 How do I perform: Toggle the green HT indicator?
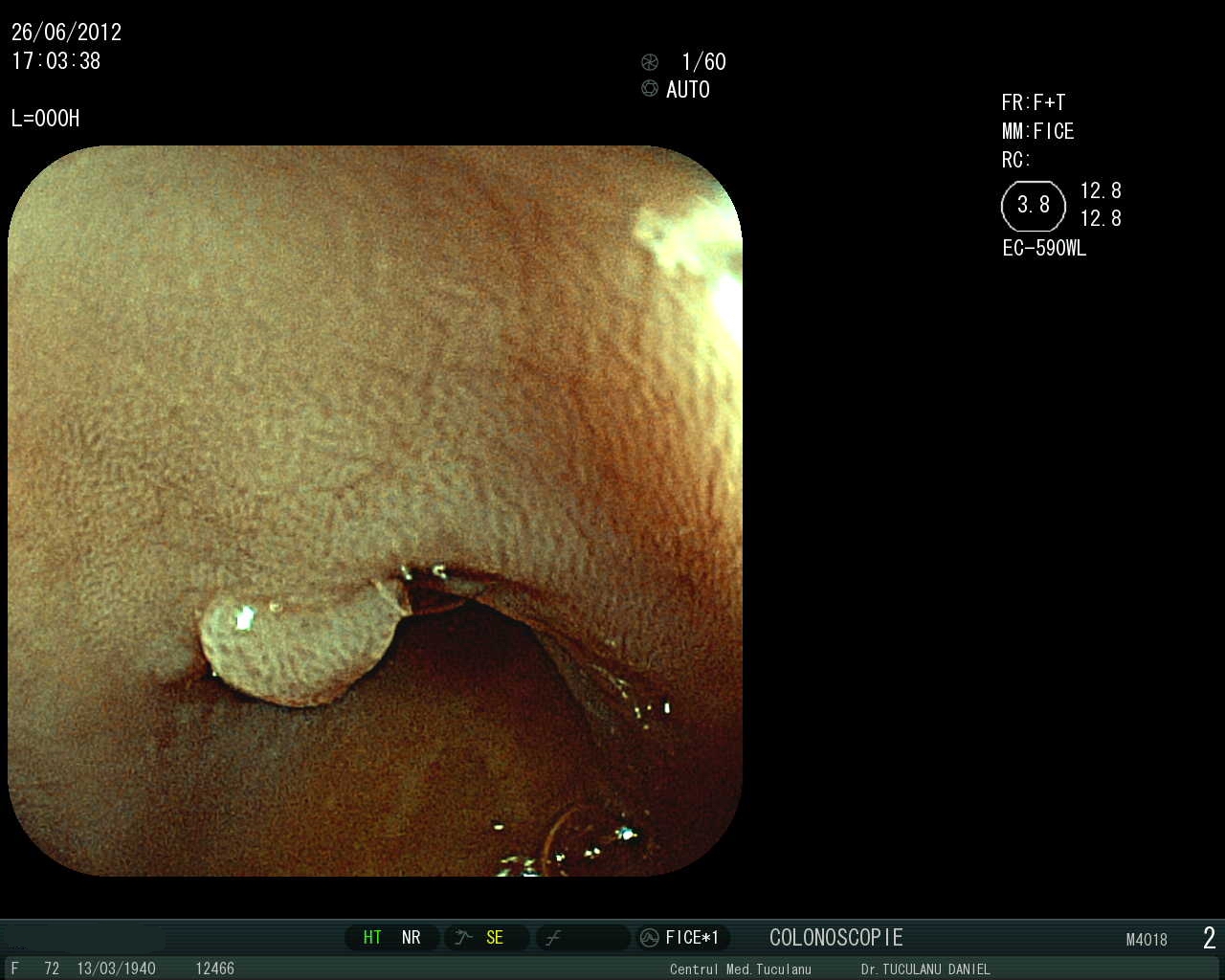click(372, 938)
